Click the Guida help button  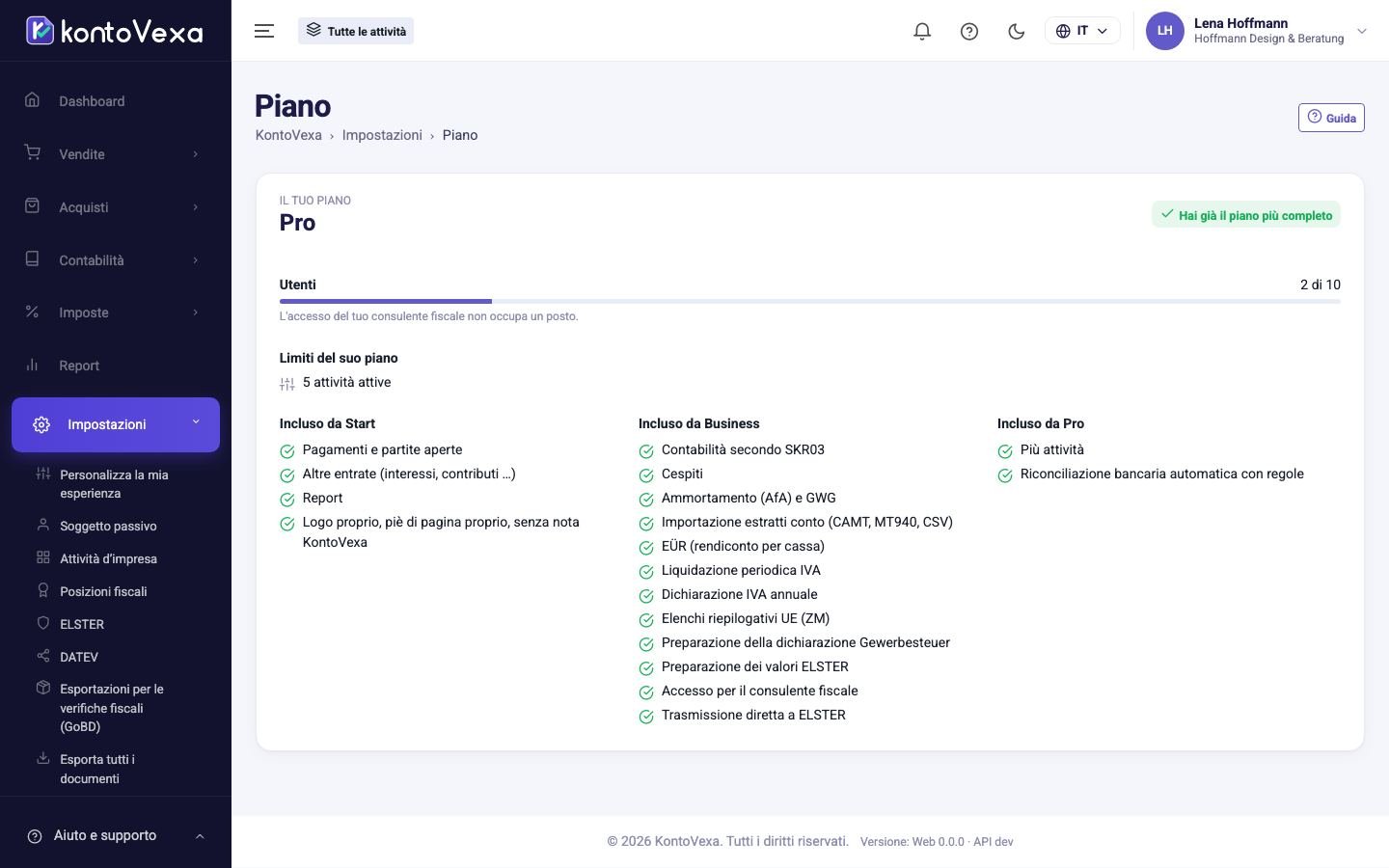(x=1331, y=118)
